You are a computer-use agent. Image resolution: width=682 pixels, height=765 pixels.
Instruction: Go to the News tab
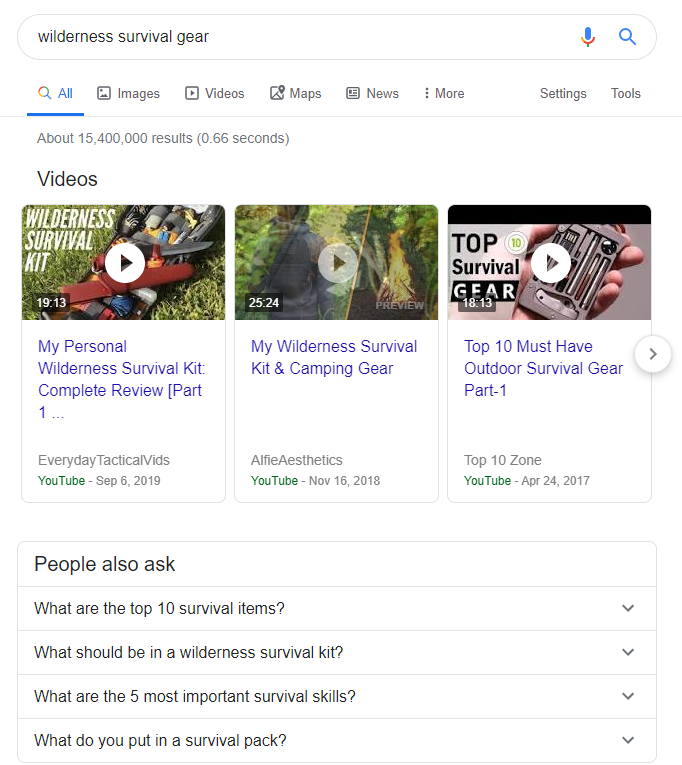tap(372, 93)
